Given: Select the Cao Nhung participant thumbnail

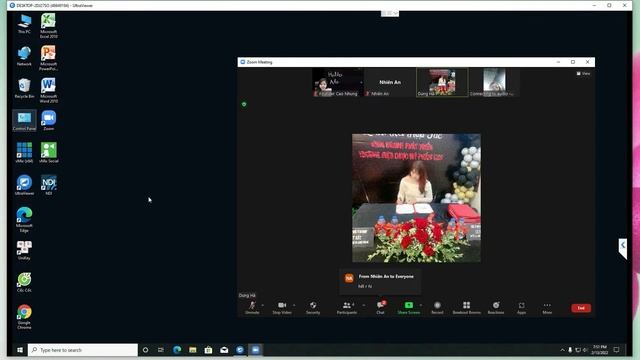Looking at the screenshot, I should click(x=338, y=82).
